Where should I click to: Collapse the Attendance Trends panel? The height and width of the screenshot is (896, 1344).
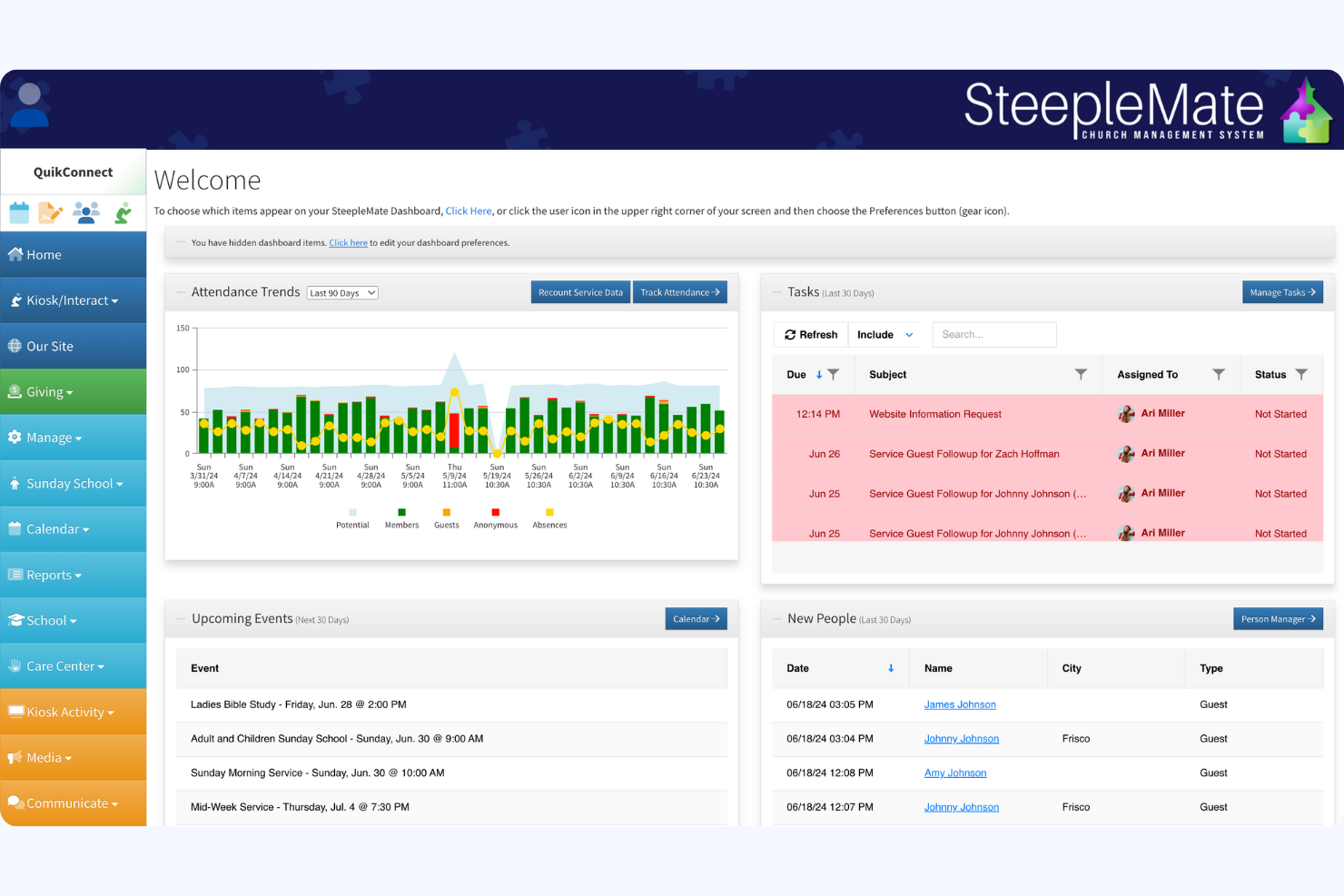(x=178, y=291)
